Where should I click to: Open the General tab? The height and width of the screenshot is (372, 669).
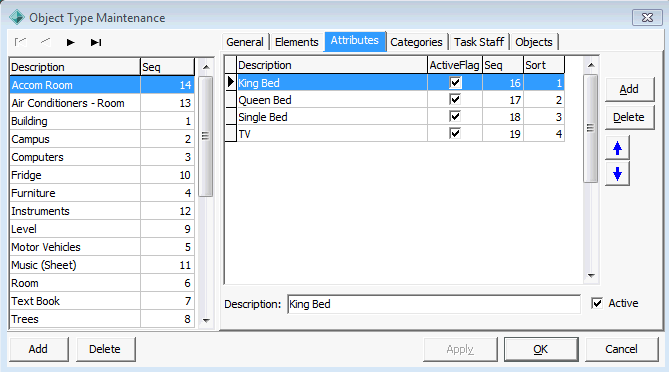pyautogui.click(x=245, y=42)
